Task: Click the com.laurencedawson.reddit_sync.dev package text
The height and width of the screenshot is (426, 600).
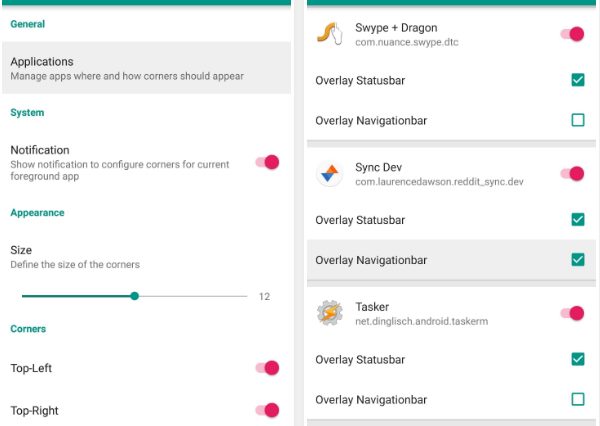Action: 439,182
